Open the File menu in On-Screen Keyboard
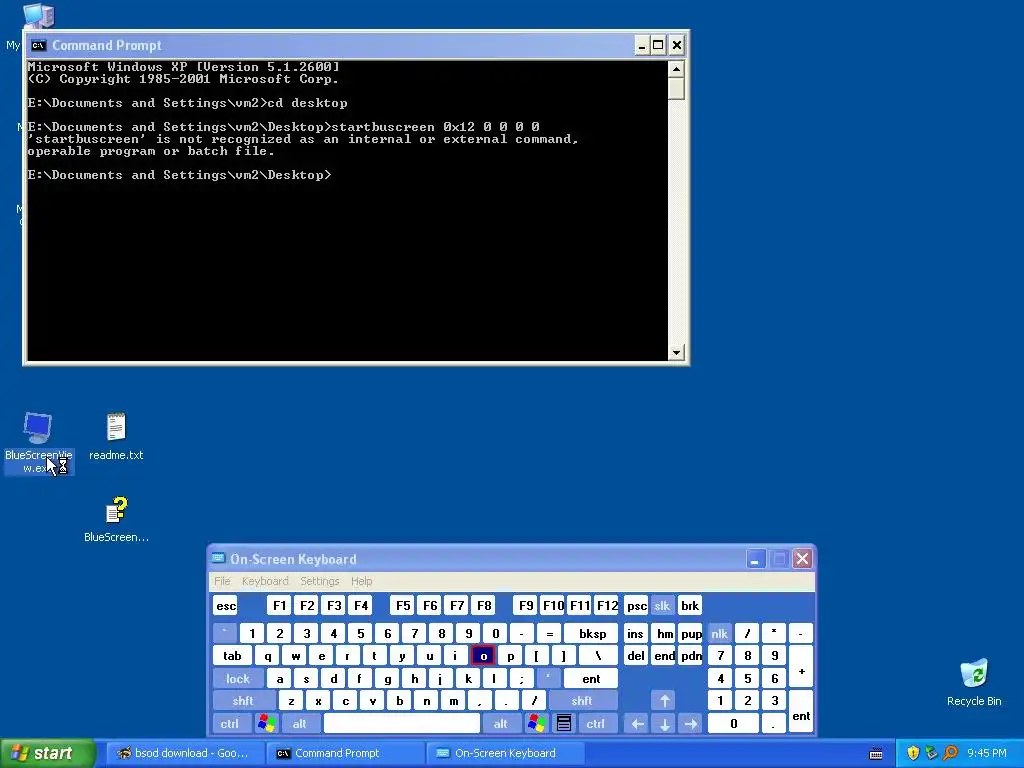The image size is (1024, 768). click(x=222, y=581)
